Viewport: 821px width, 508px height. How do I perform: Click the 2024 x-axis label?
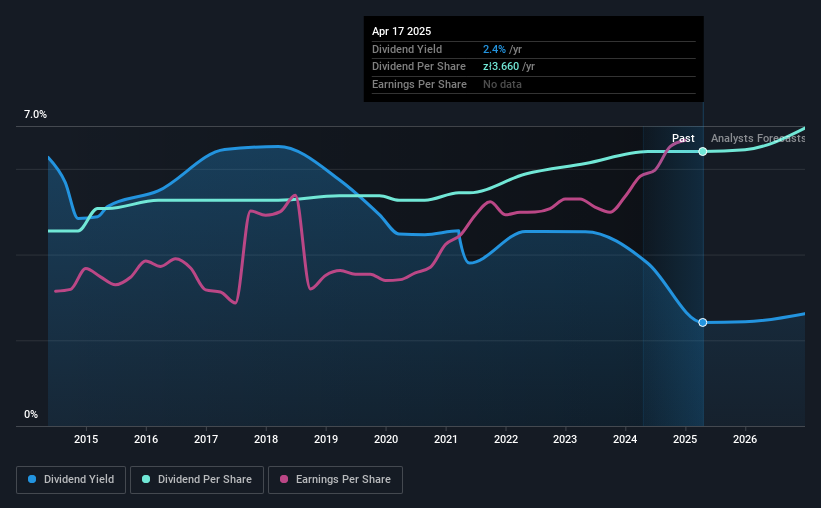tap(625, 439)
